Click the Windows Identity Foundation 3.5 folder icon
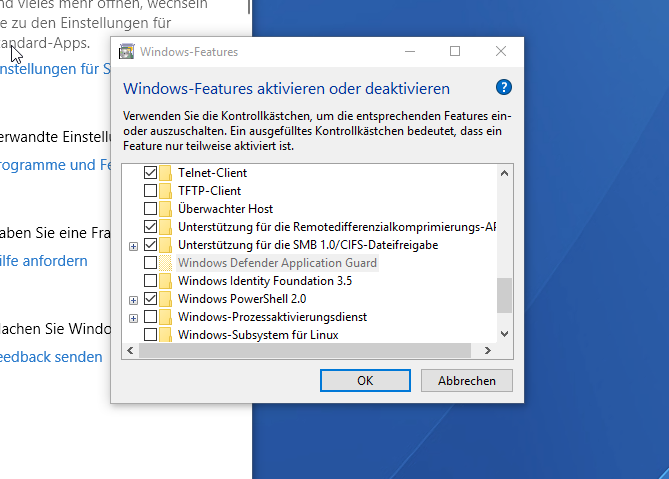 (165, 281)
